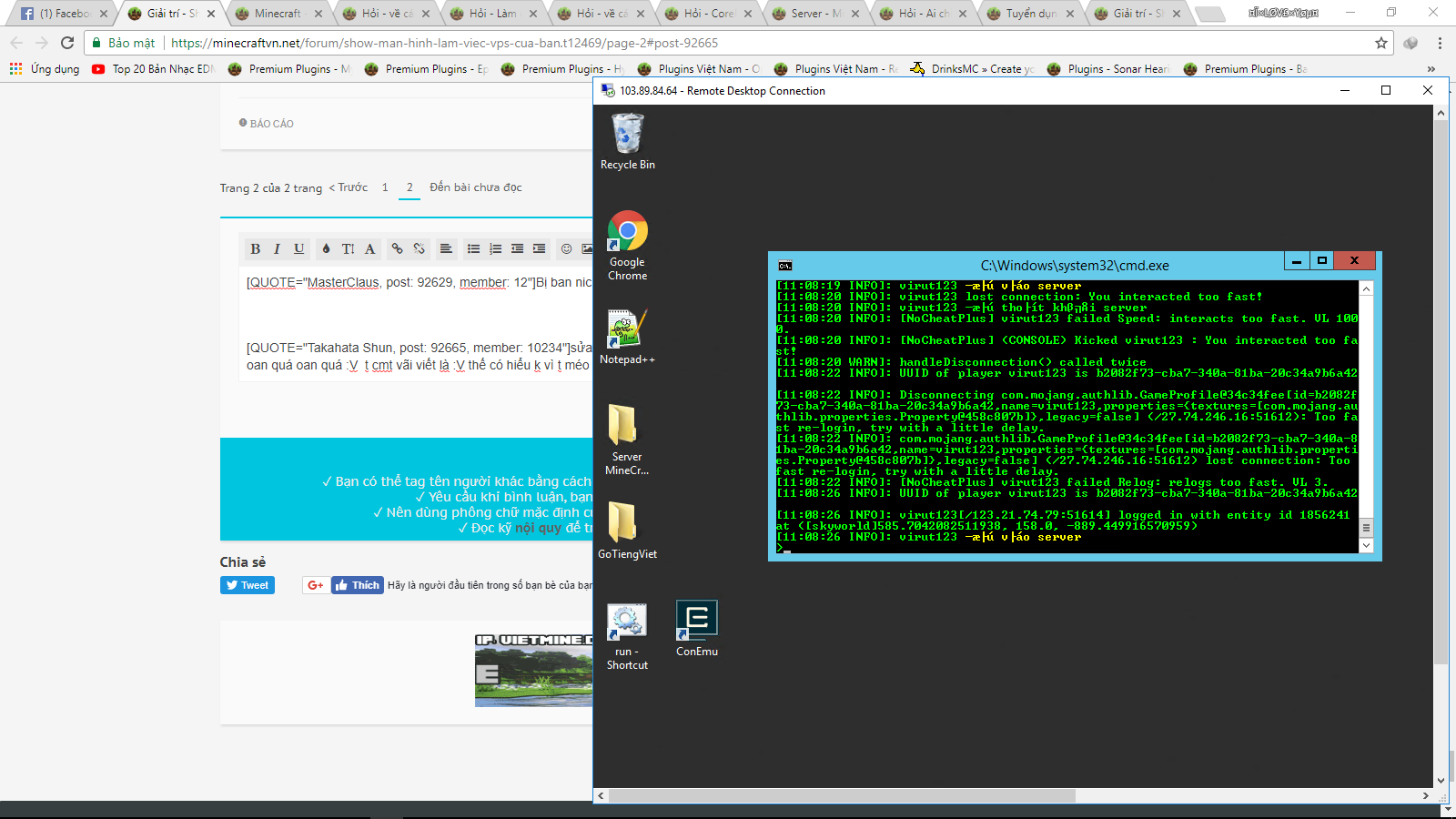Toggle bold formatting in the reply editor
Viewport: 1456px width, 819px height.
(256, 248)
